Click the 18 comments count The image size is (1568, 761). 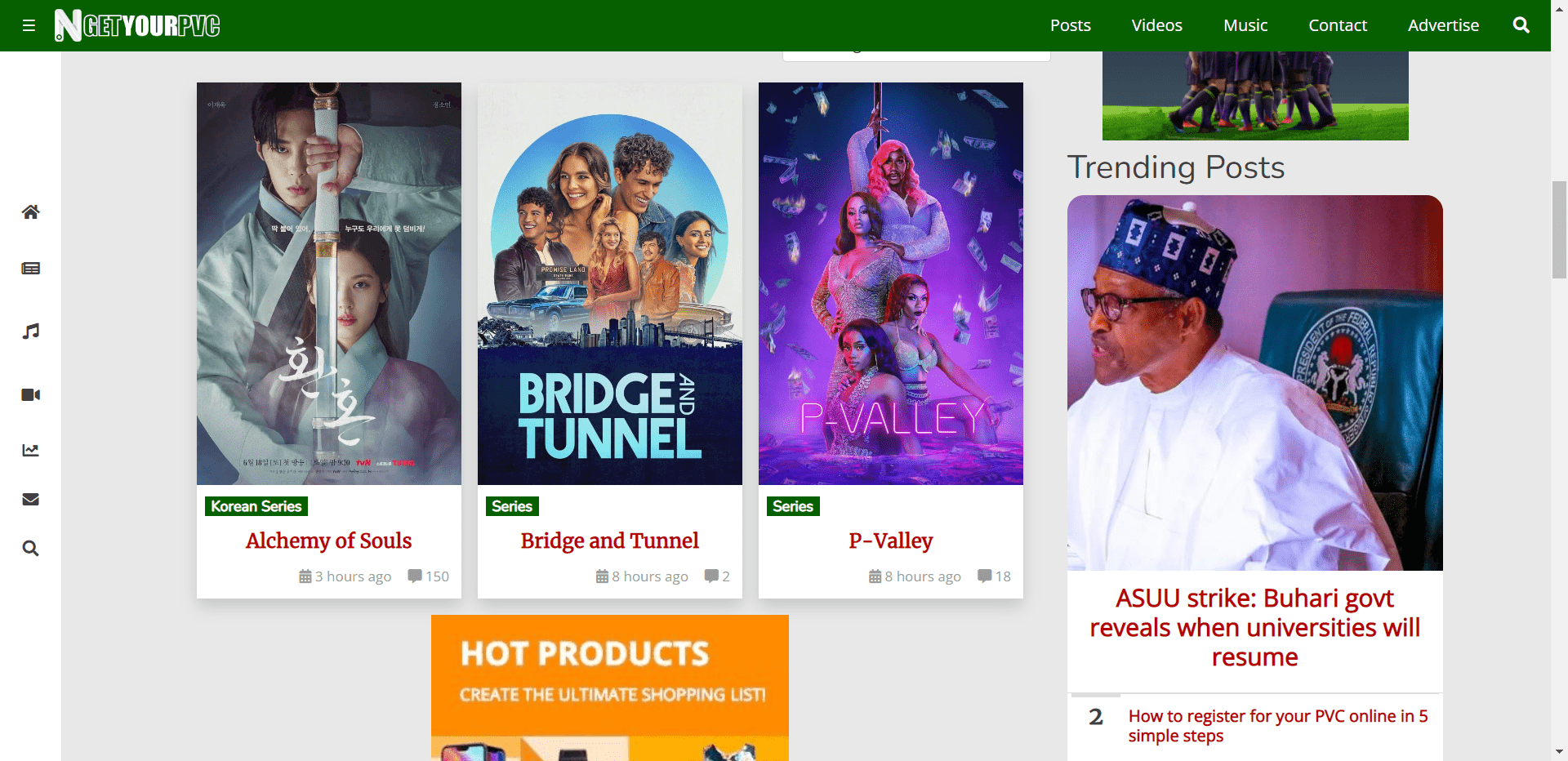click(1003, 576)
